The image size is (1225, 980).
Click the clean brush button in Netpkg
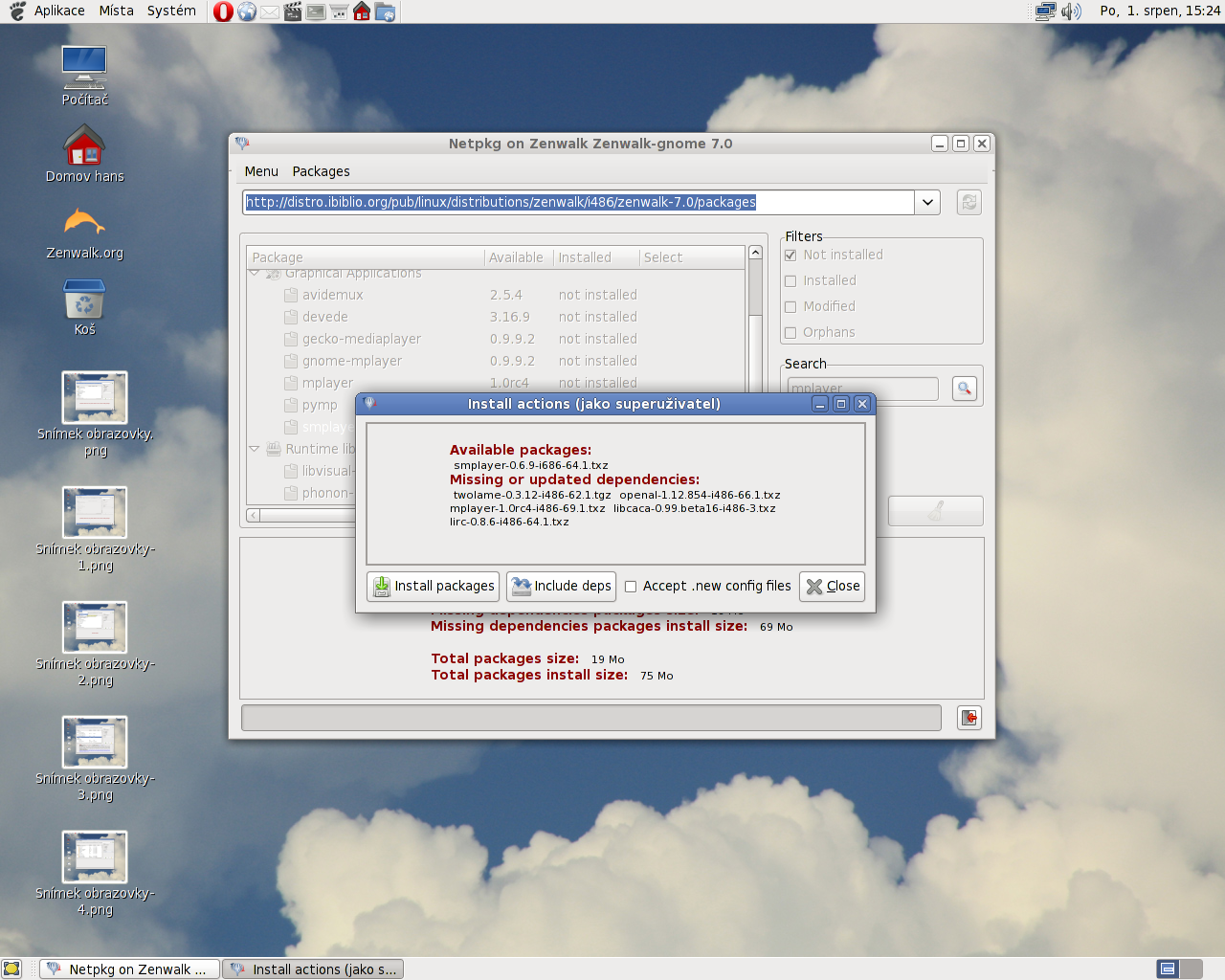click(935, 511)
